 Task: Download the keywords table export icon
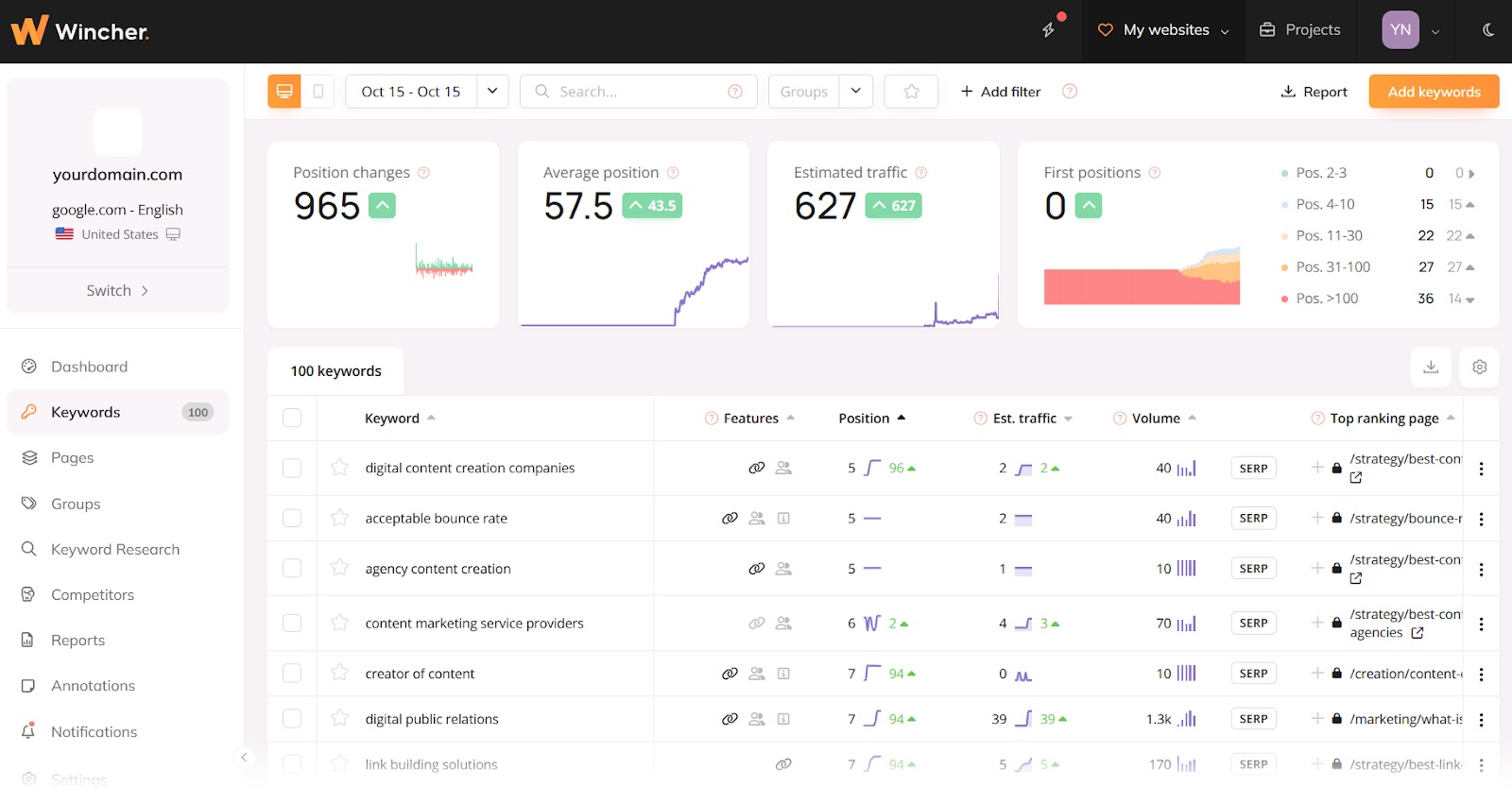(x=1431, y=367)
